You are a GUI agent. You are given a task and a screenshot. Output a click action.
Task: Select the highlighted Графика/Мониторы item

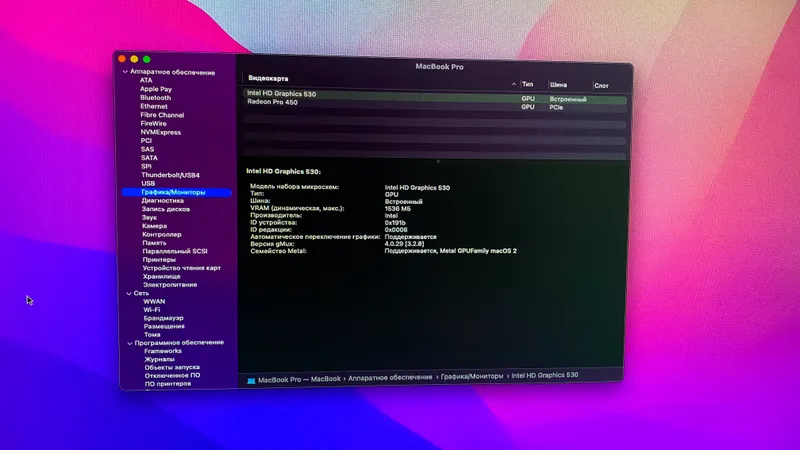coord(177,192)
